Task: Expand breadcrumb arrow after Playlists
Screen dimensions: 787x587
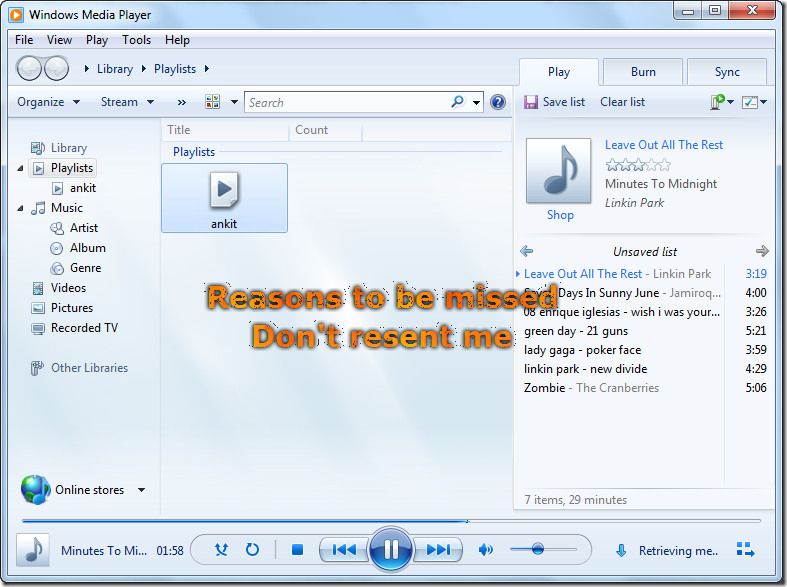Action: [206, 69]
